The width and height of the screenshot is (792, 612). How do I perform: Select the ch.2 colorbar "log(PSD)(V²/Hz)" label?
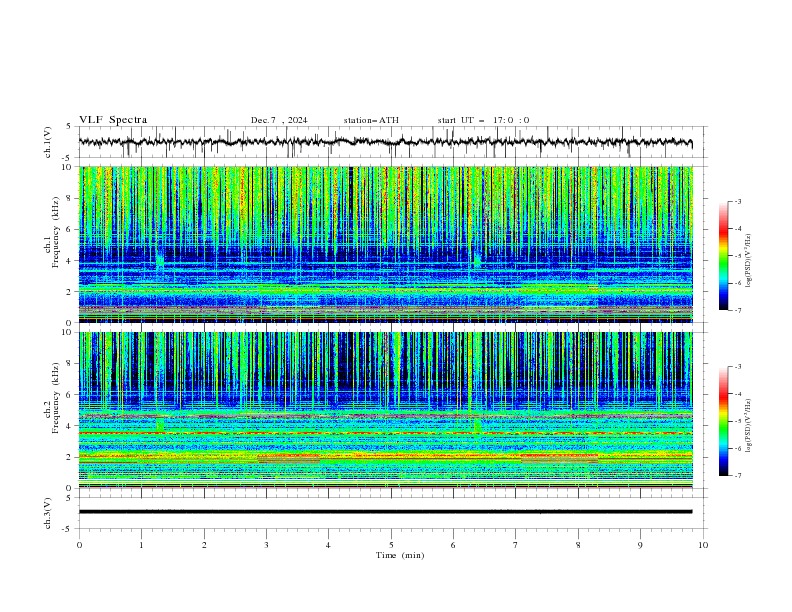point(749,425)
